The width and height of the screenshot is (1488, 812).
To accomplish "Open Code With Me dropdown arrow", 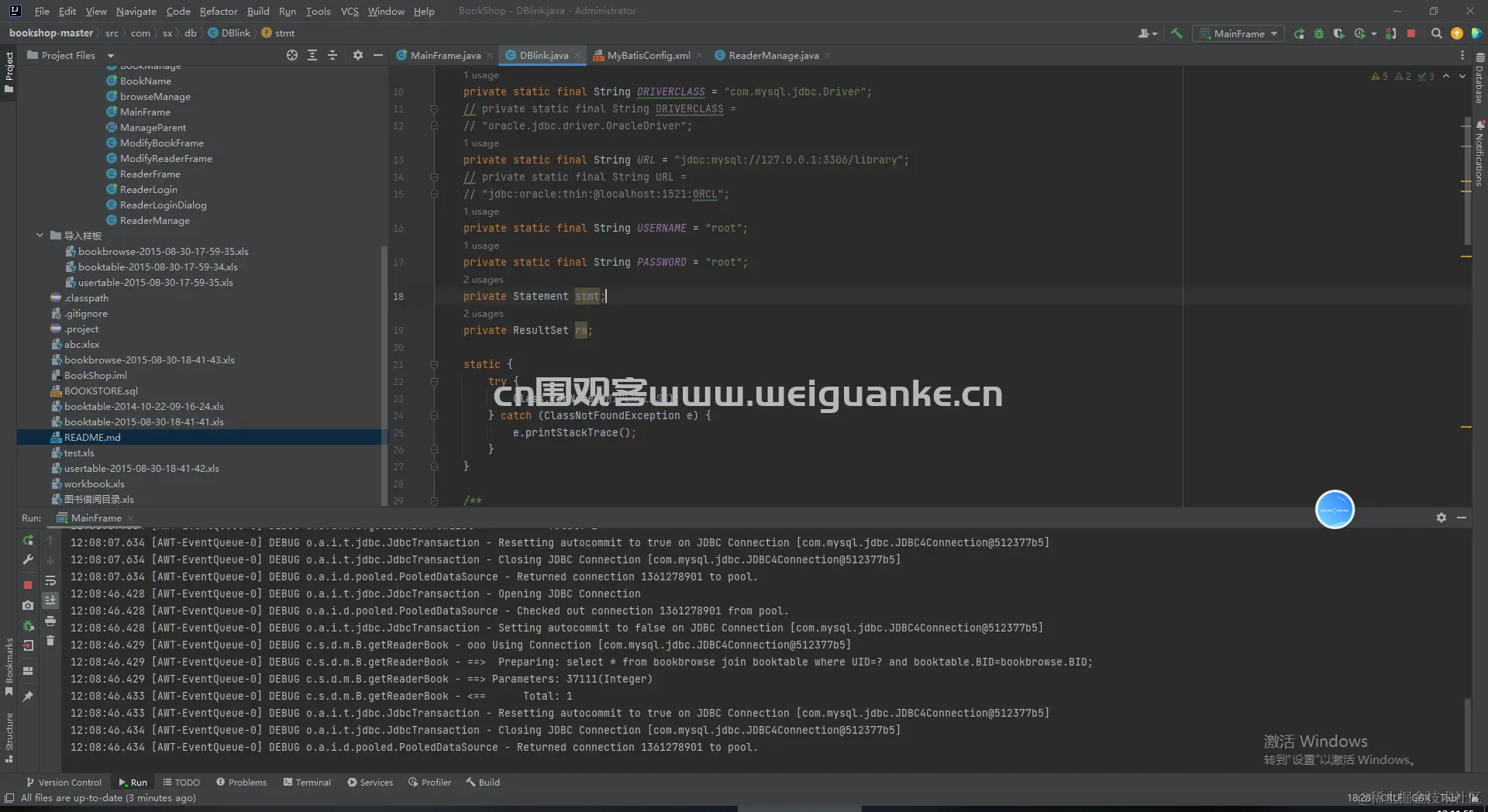I will 1155,33.
